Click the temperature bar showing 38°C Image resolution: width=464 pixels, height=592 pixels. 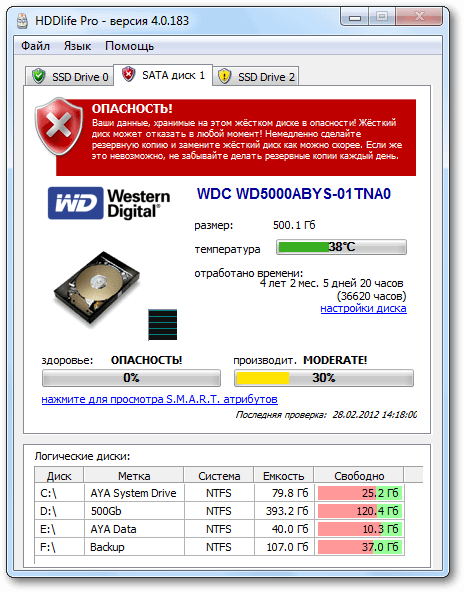click(341, 247)
